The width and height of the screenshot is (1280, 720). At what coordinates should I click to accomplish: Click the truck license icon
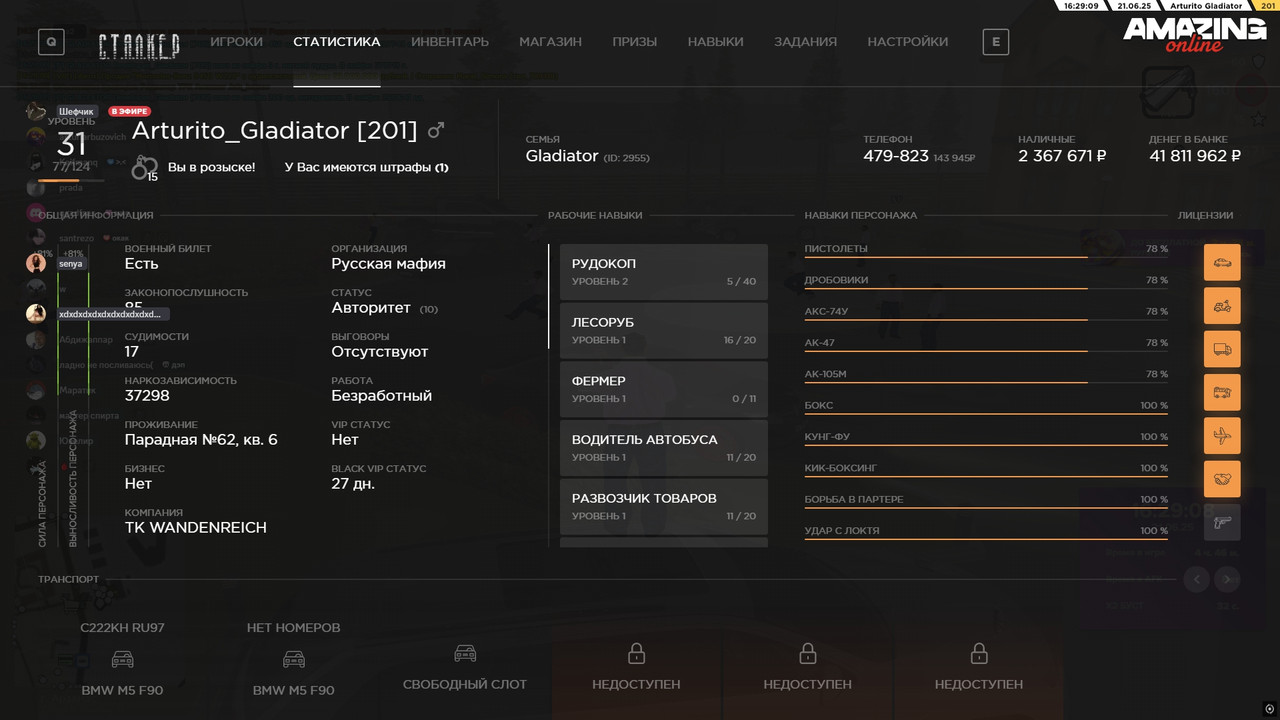(1222, 349)
